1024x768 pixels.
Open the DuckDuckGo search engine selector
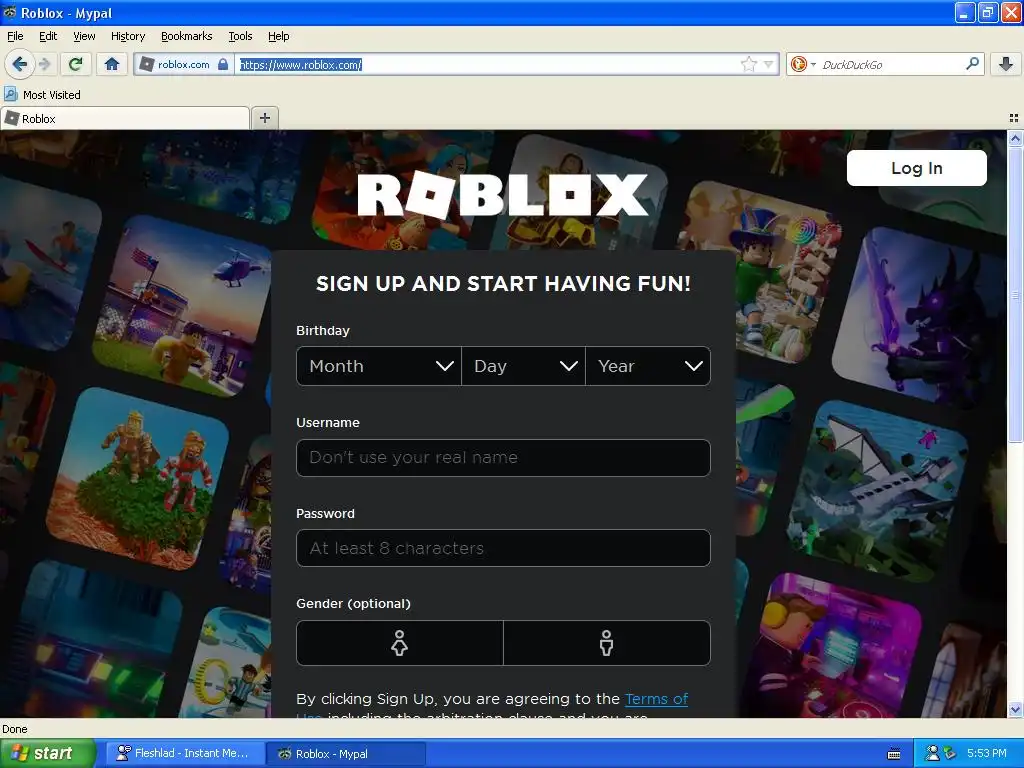803,64
